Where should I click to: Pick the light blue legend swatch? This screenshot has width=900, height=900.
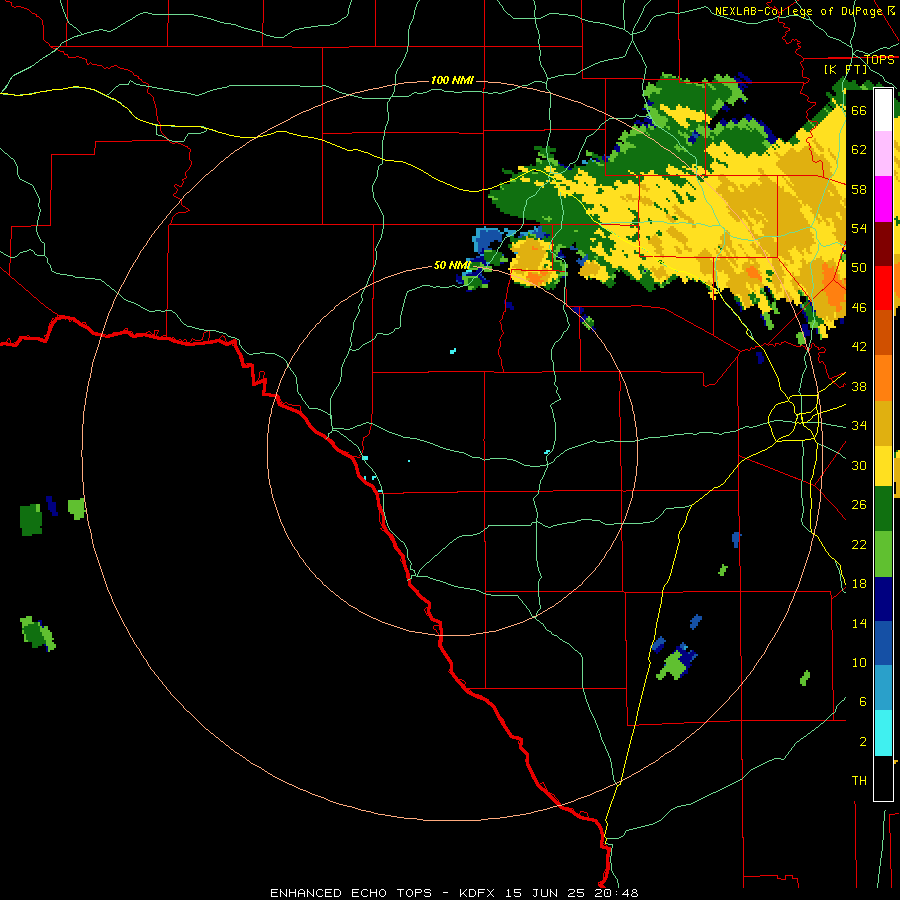(x=883, y=688)
